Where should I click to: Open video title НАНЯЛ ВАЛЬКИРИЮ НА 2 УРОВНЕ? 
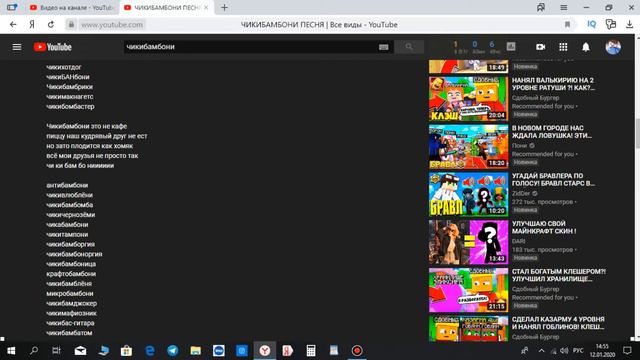(553, 84)
